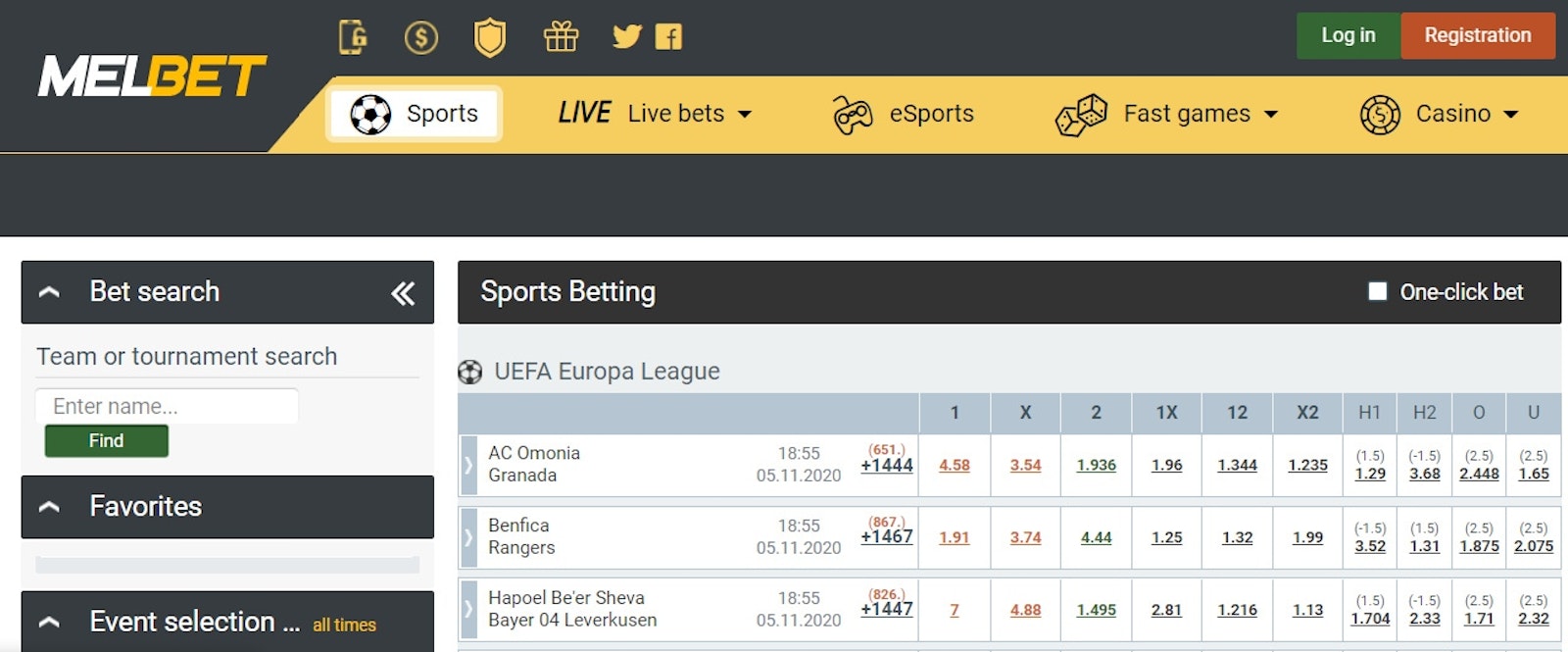Click the MELBET logo
Viewport: 1568px width, 652px height.
(x=152, y=76)
